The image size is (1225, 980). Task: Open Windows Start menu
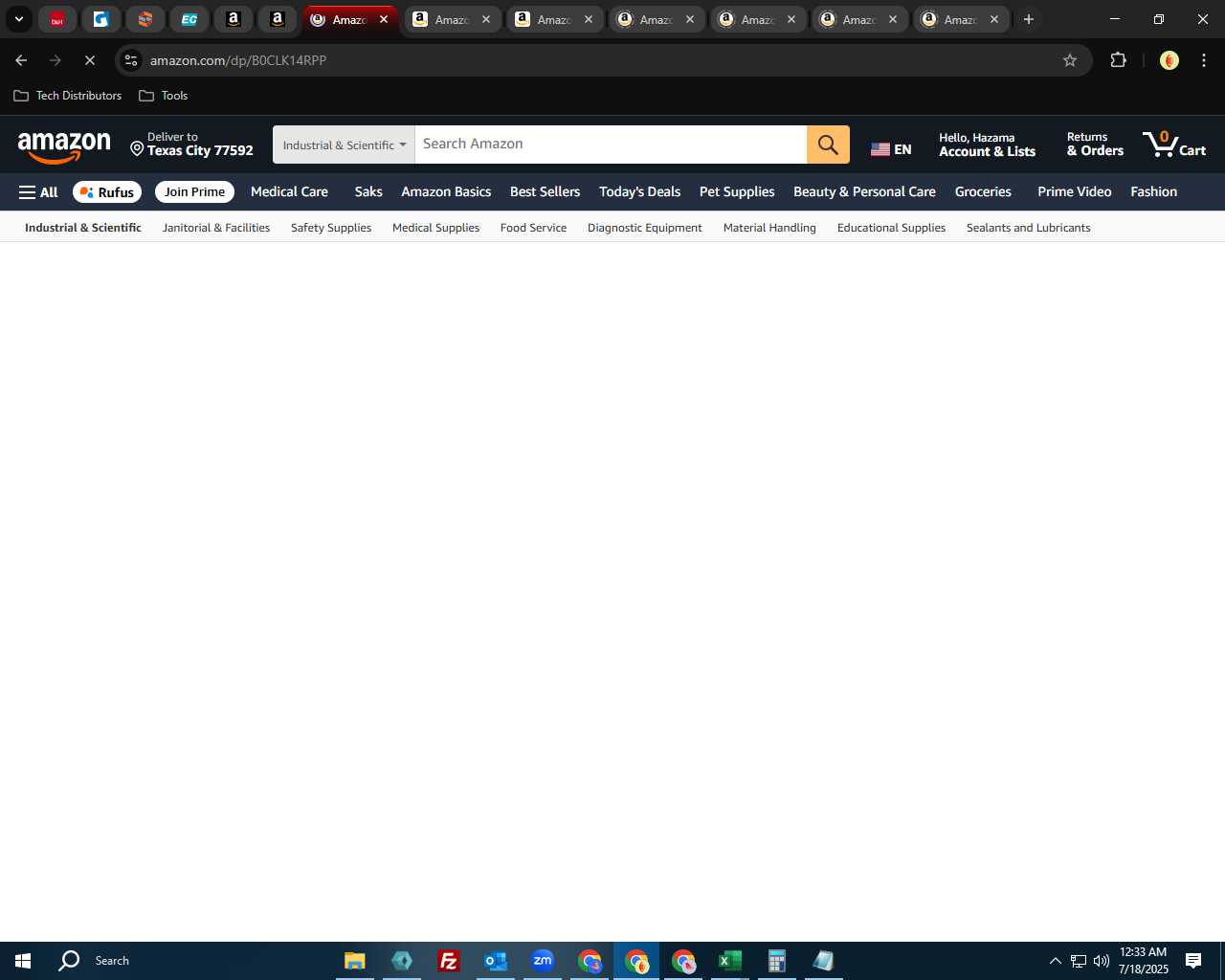tap(23, 961)
